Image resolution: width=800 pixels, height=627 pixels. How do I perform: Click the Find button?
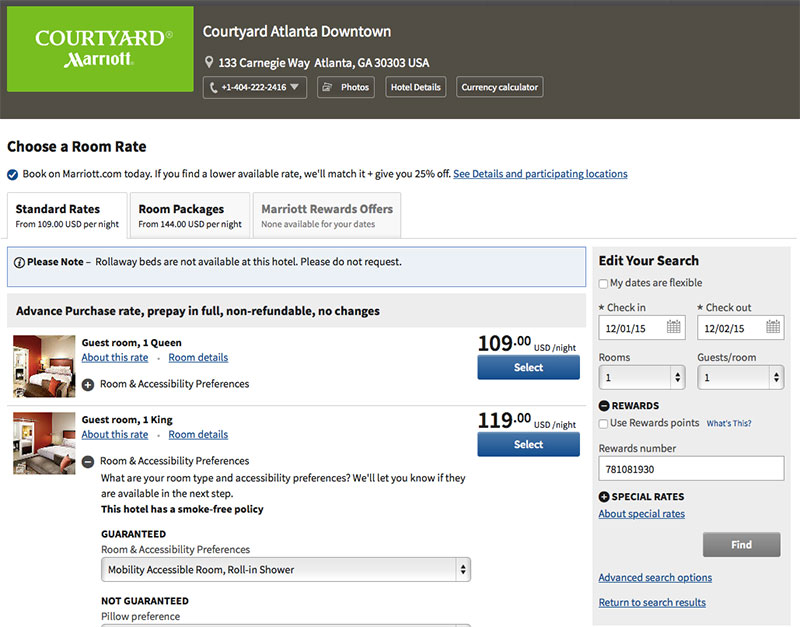coord(741,545)
